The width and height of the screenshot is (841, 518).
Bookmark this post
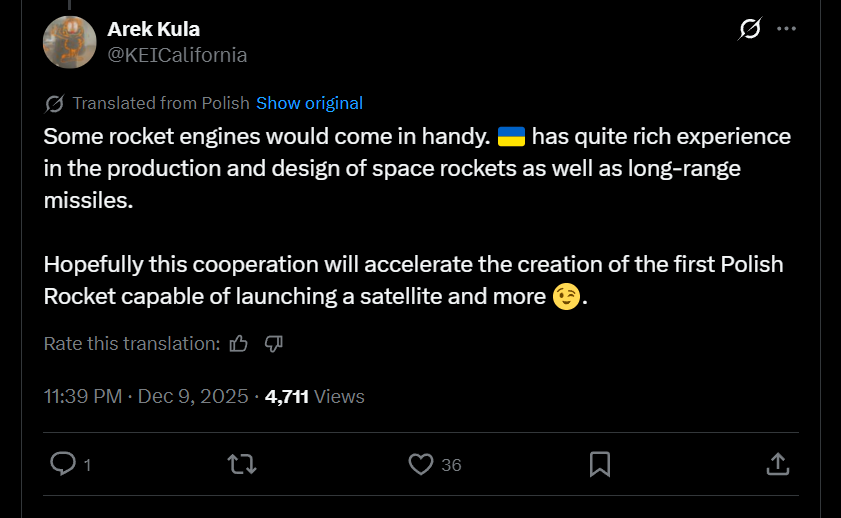[x=600, y=464]
